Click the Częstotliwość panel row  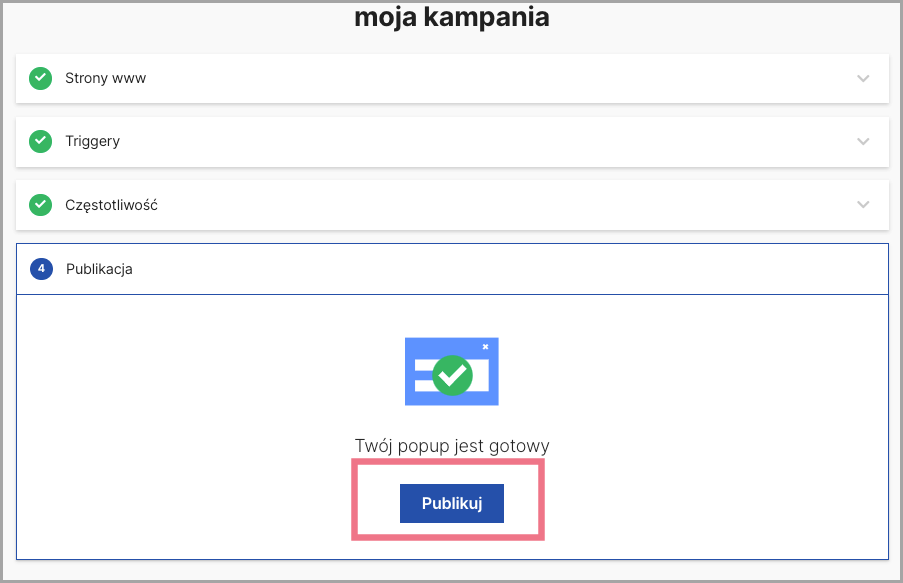(453, 205)
